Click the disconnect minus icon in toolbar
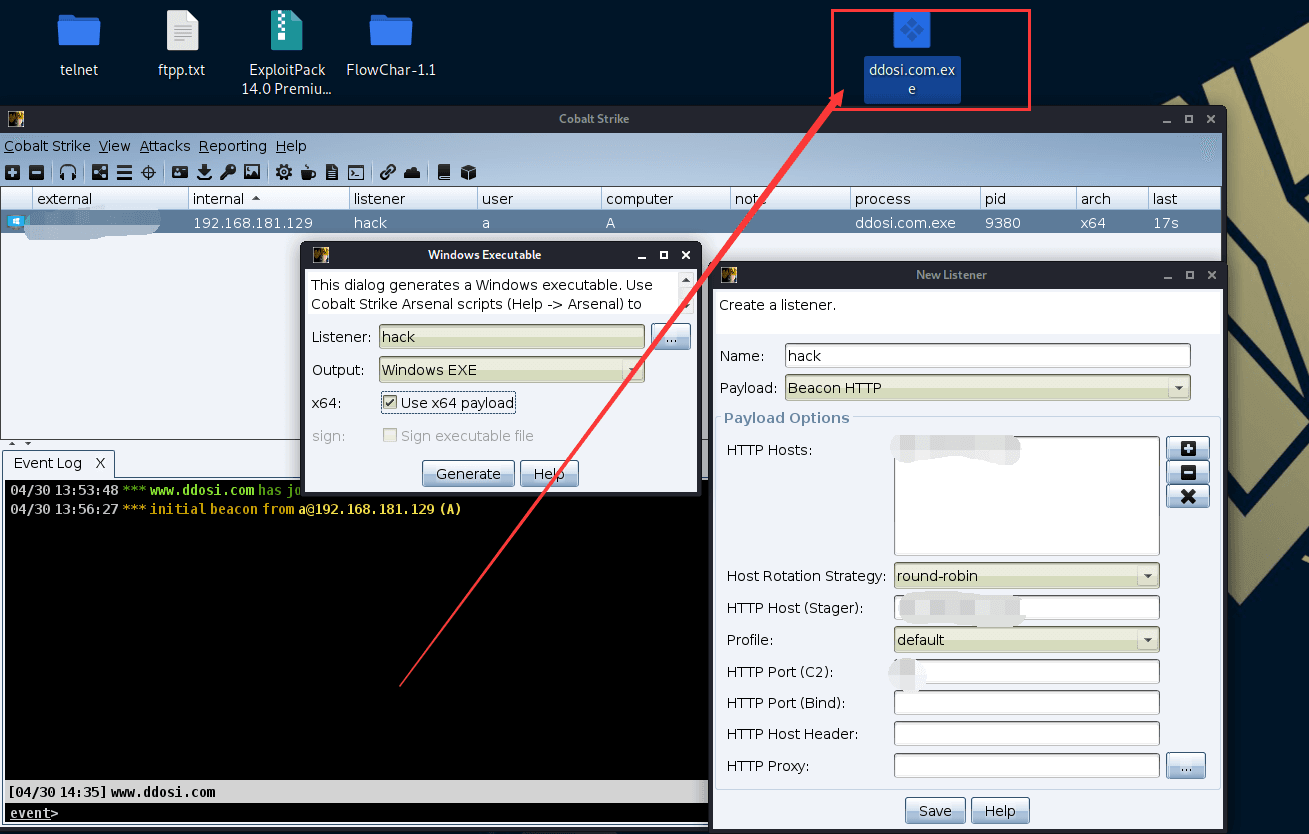The height and width of the screenshot is (834, 1309). point(37,172)
